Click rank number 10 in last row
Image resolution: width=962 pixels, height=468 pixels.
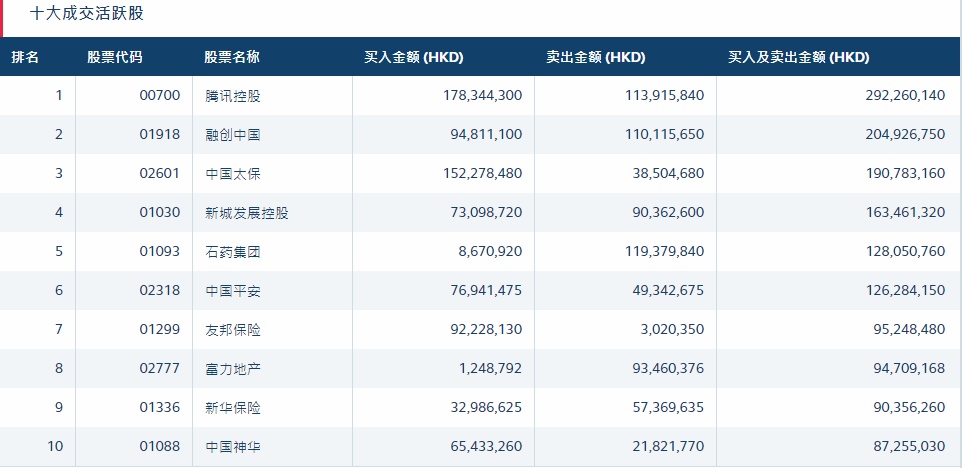(55, 446)
